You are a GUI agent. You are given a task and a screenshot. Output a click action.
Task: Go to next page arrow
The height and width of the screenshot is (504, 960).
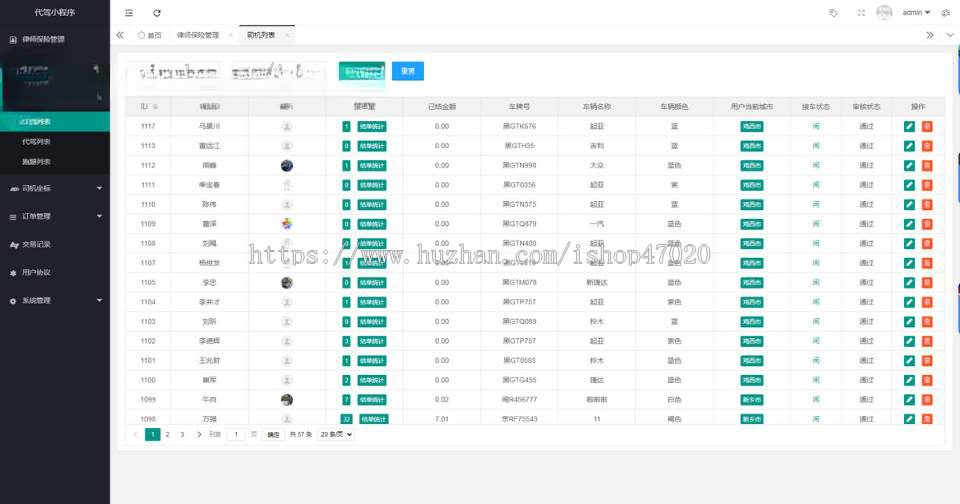click(x=199, y=434)
